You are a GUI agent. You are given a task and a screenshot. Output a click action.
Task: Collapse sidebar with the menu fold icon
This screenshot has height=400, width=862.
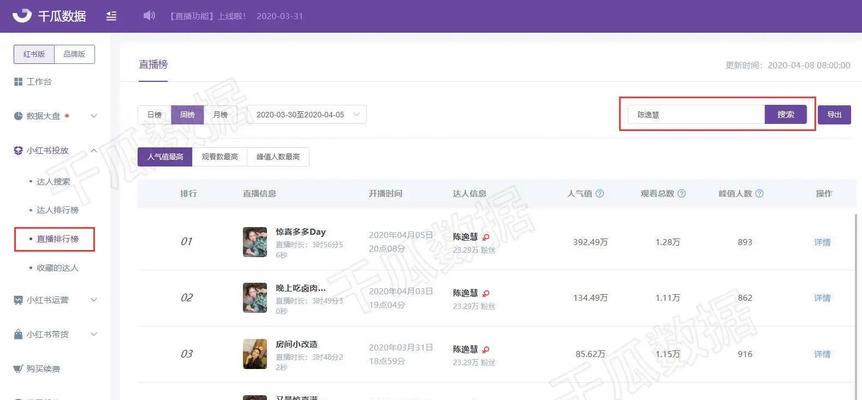pyautogui.click(x=111, y=16)
